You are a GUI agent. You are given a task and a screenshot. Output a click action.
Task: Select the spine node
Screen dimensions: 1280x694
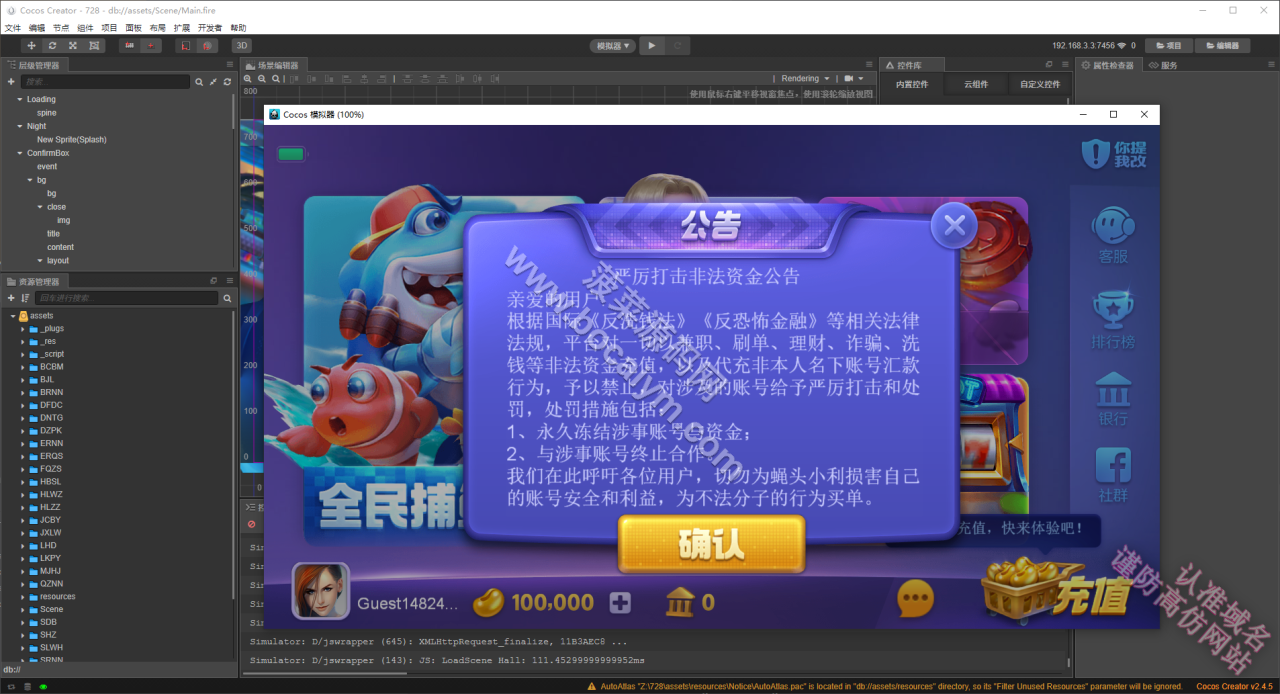(46, 113)
